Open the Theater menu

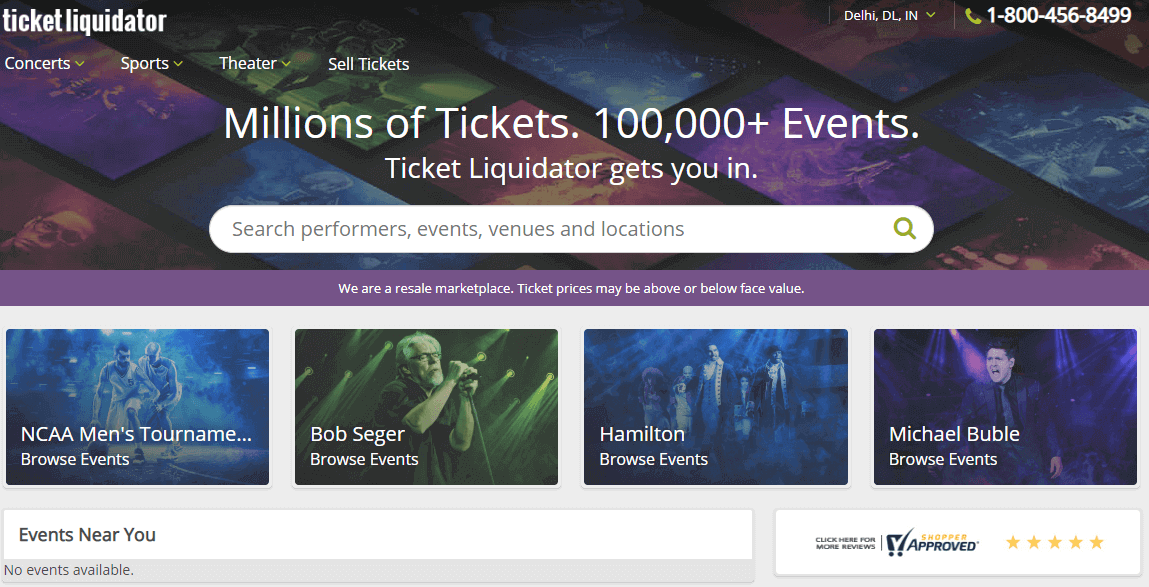(x=249, y=63)
